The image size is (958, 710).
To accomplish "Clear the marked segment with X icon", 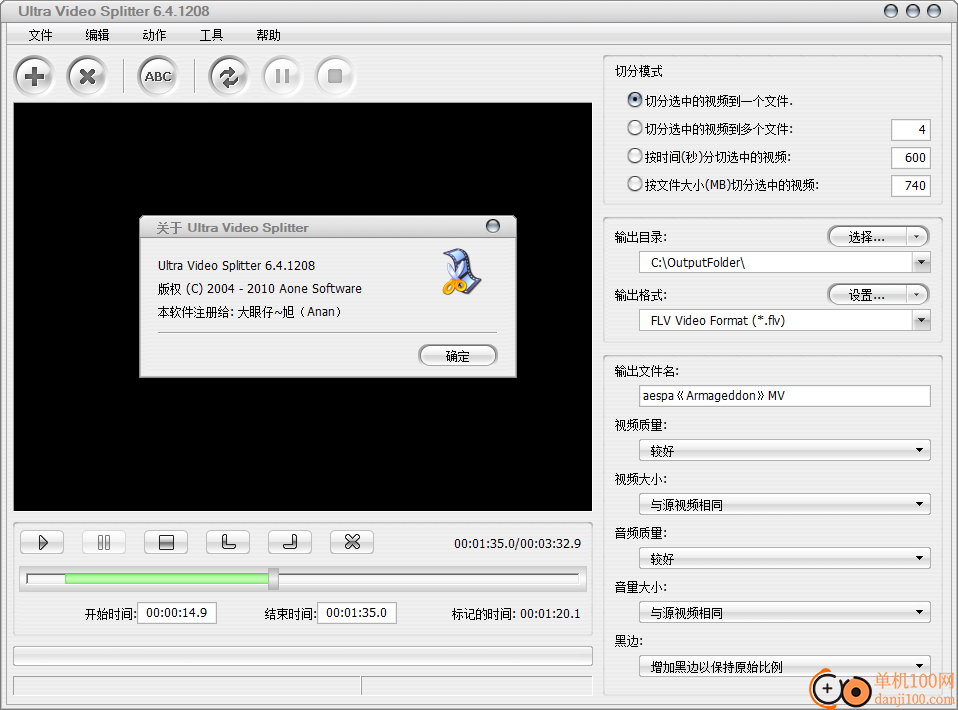I will [x=352, y=542].
